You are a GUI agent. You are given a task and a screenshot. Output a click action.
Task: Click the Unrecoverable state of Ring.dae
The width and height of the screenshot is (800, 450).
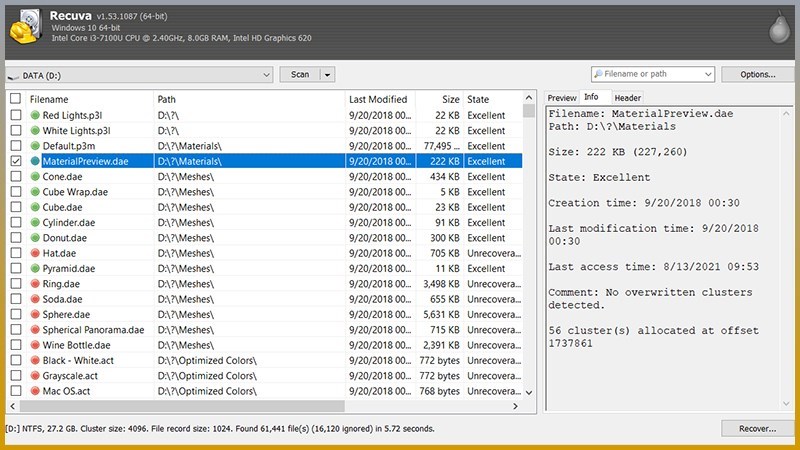tap(494, 284)
